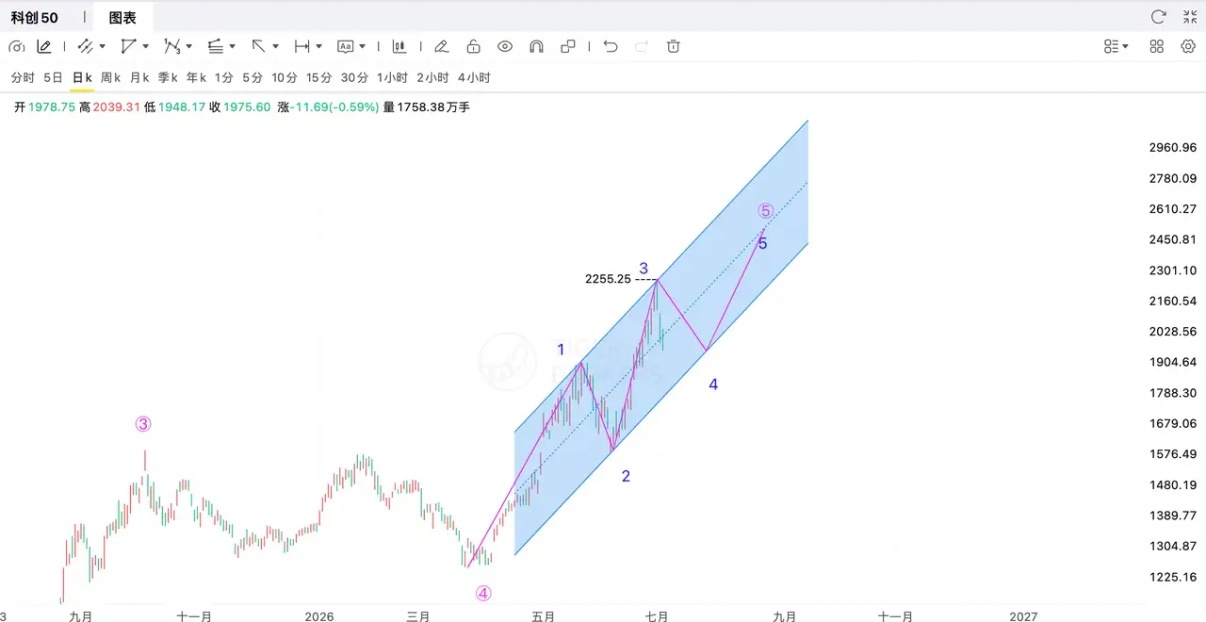Image resolution: width=1206 pixels, height=622 pixels.
Task: Click the clone drawing icon
Action: point(568,46)
